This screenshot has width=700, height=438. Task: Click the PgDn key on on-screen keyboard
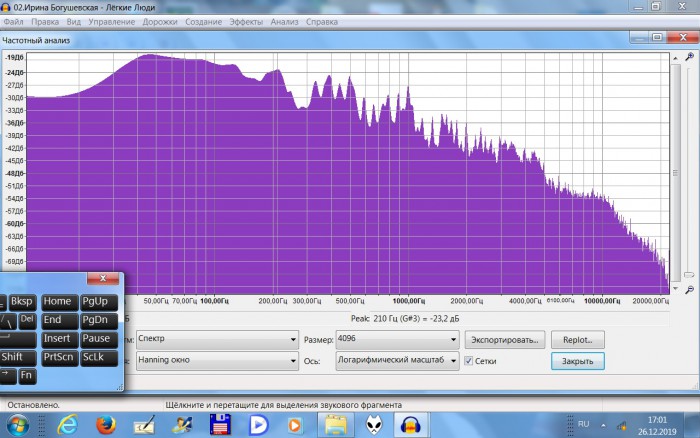(99, 321)
